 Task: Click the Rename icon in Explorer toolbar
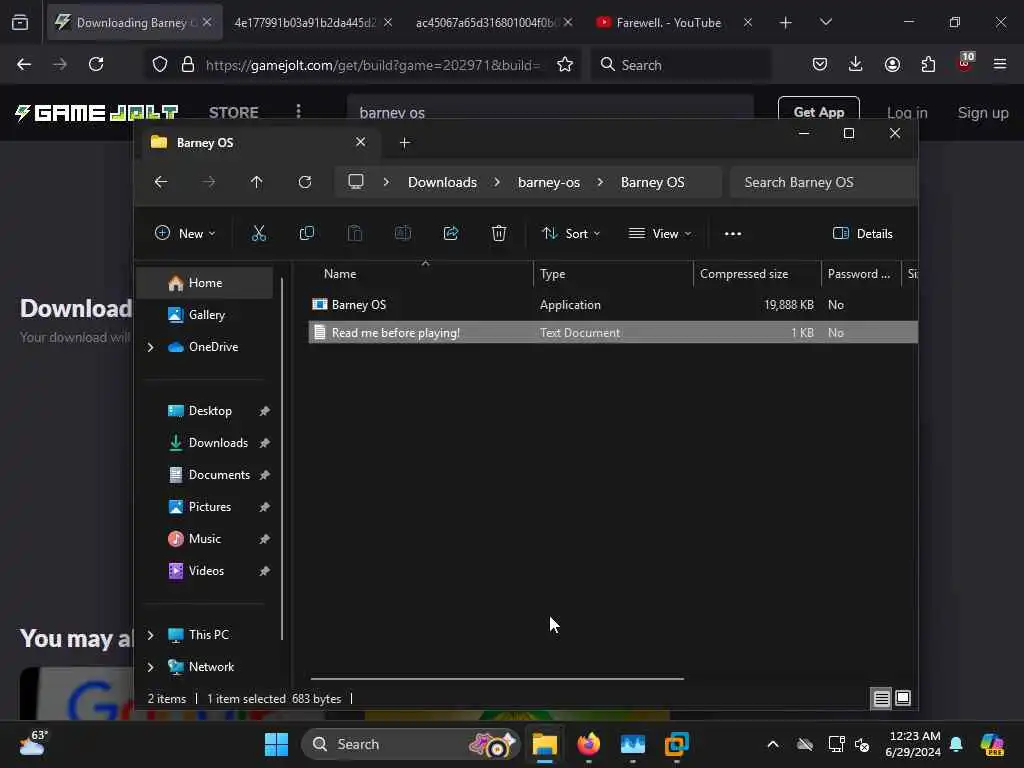coord(403,233)
